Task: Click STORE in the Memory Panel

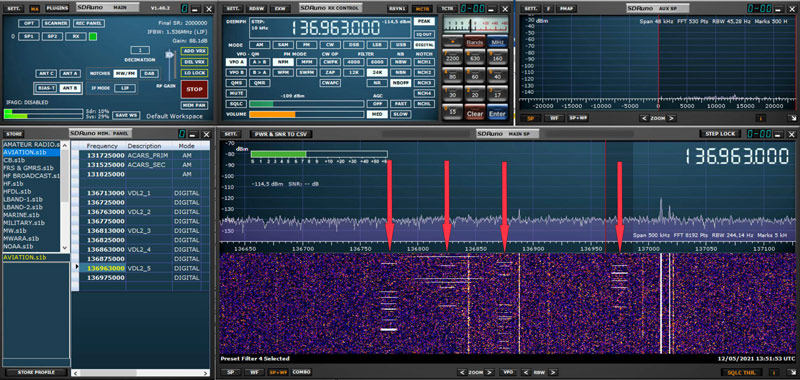Action: (14, 134)
